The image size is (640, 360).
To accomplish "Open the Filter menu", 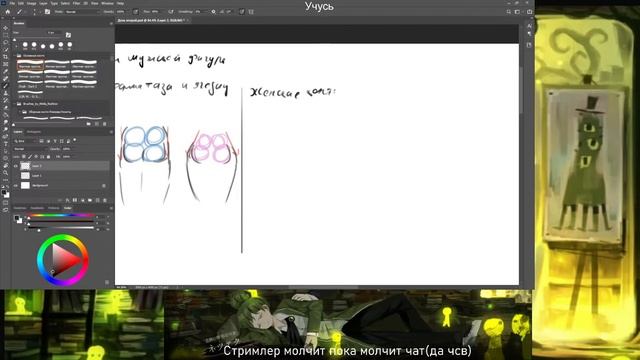I will click(76, 3).
